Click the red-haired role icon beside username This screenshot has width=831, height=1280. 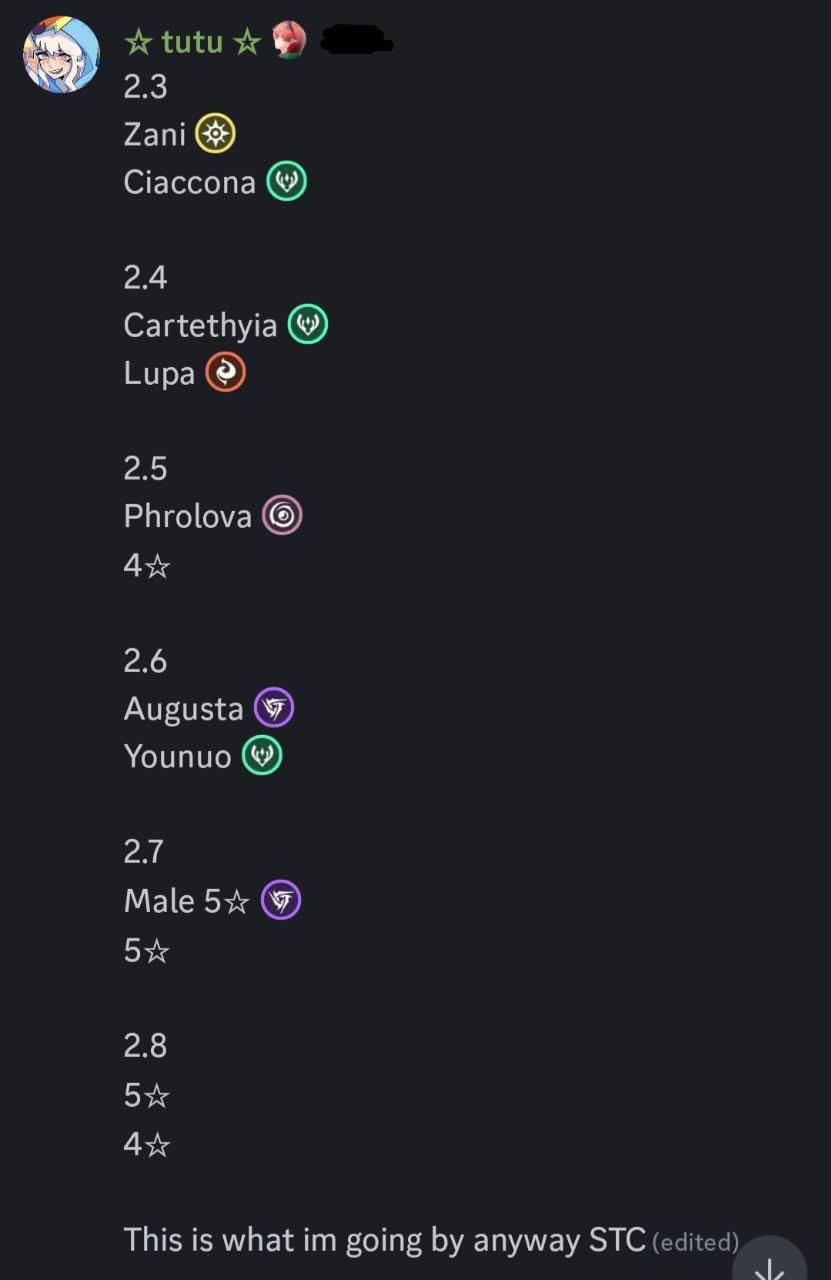tap(288, 41)
